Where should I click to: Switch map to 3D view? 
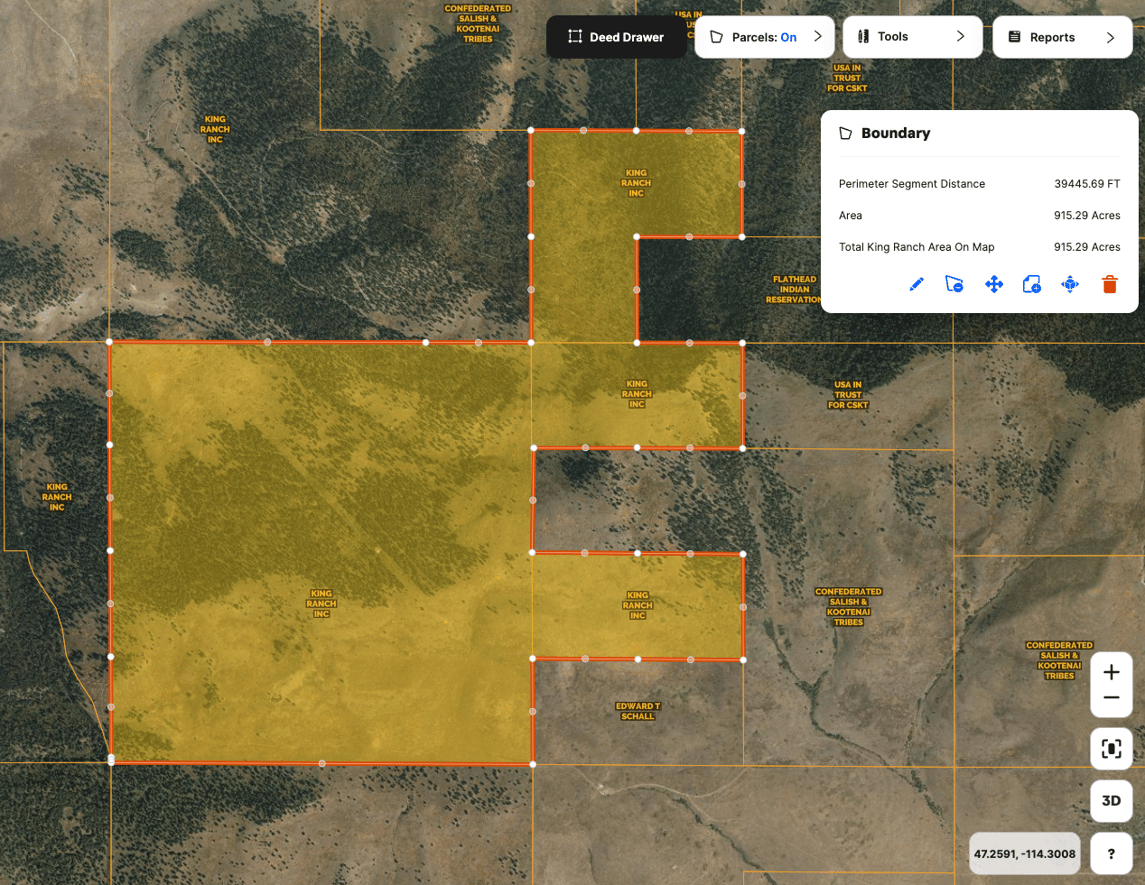pos(1111,801)
